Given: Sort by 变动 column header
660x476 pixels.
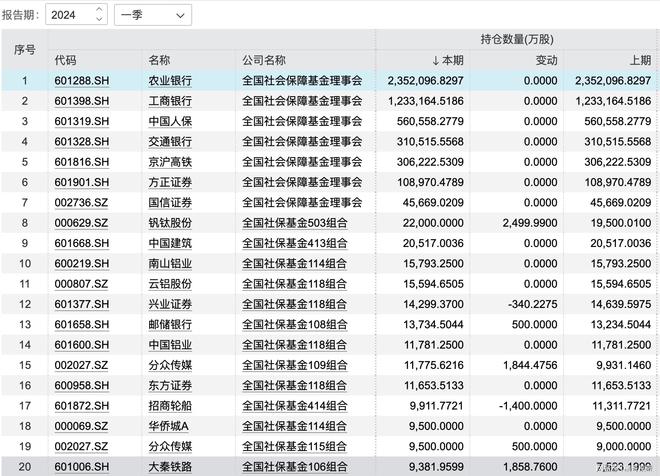Looking at the screenshot, I should [546, 61].
